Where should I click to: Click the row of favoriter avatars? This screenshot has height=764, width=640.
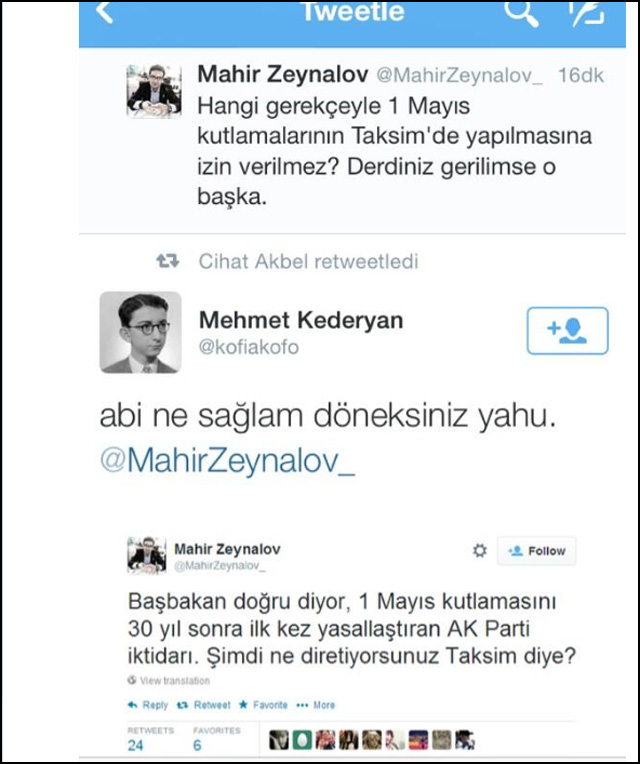tap(369, 740)
